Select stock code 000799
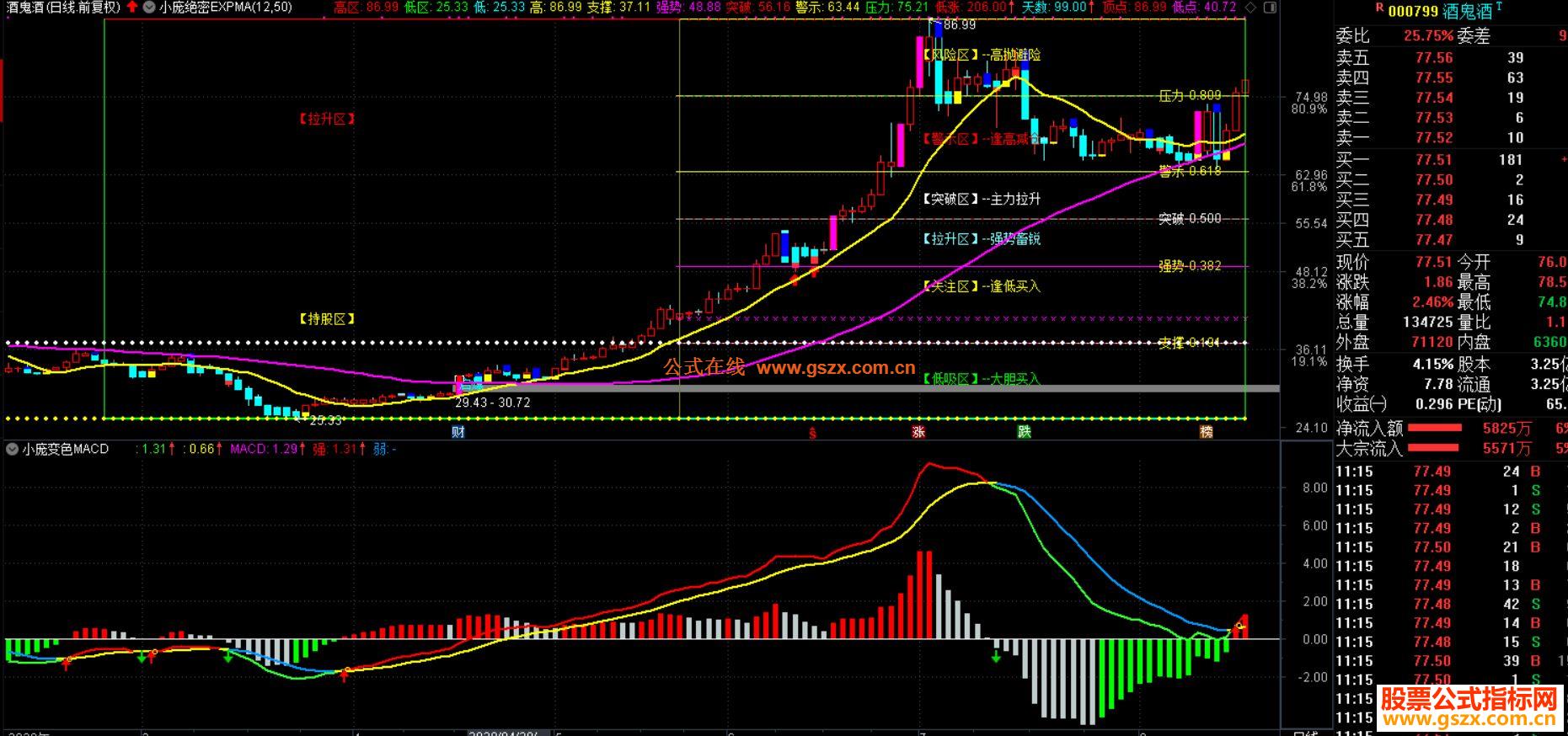The height and width of the screenshot is (736, 1568). (x=1412, y=11)
